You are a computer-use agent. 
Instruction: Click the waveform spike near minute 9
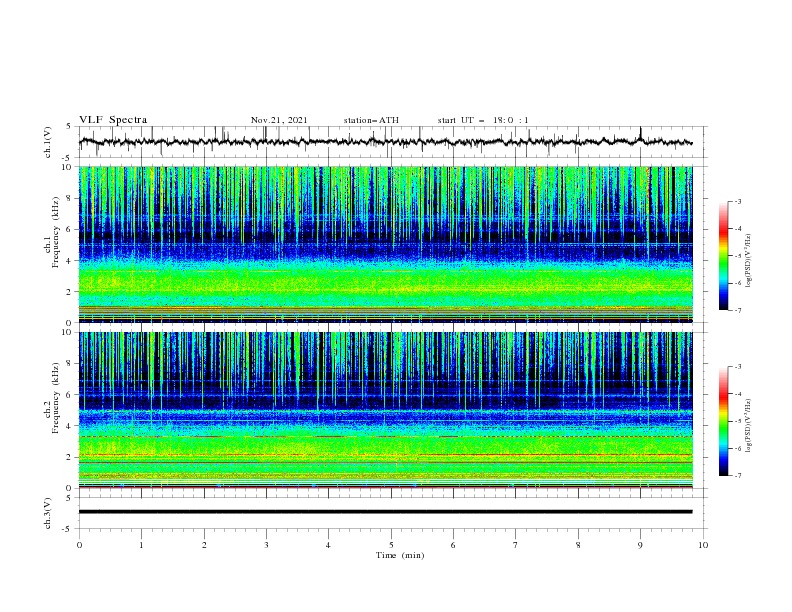(x=640, y=134)
